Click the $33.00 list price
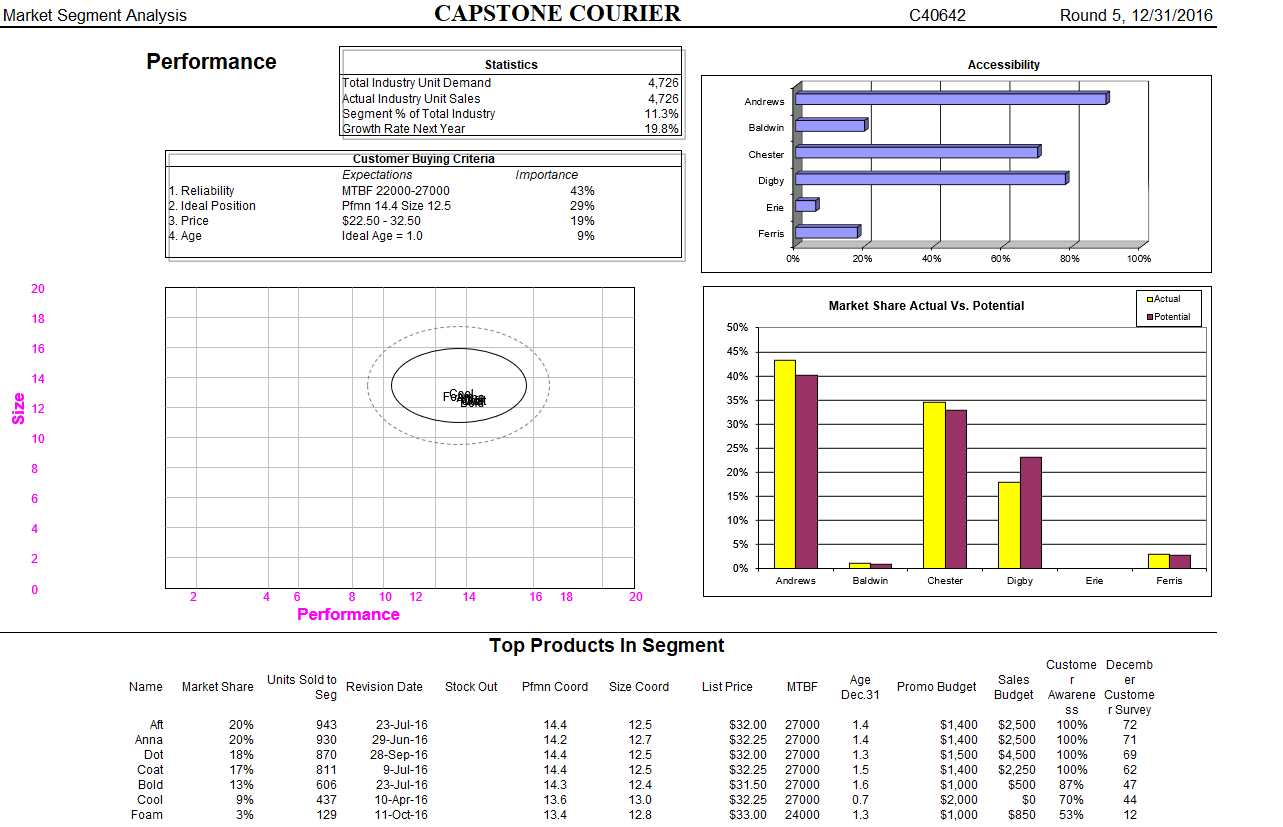Screen dimensions: 1283x827 (748, 815)
